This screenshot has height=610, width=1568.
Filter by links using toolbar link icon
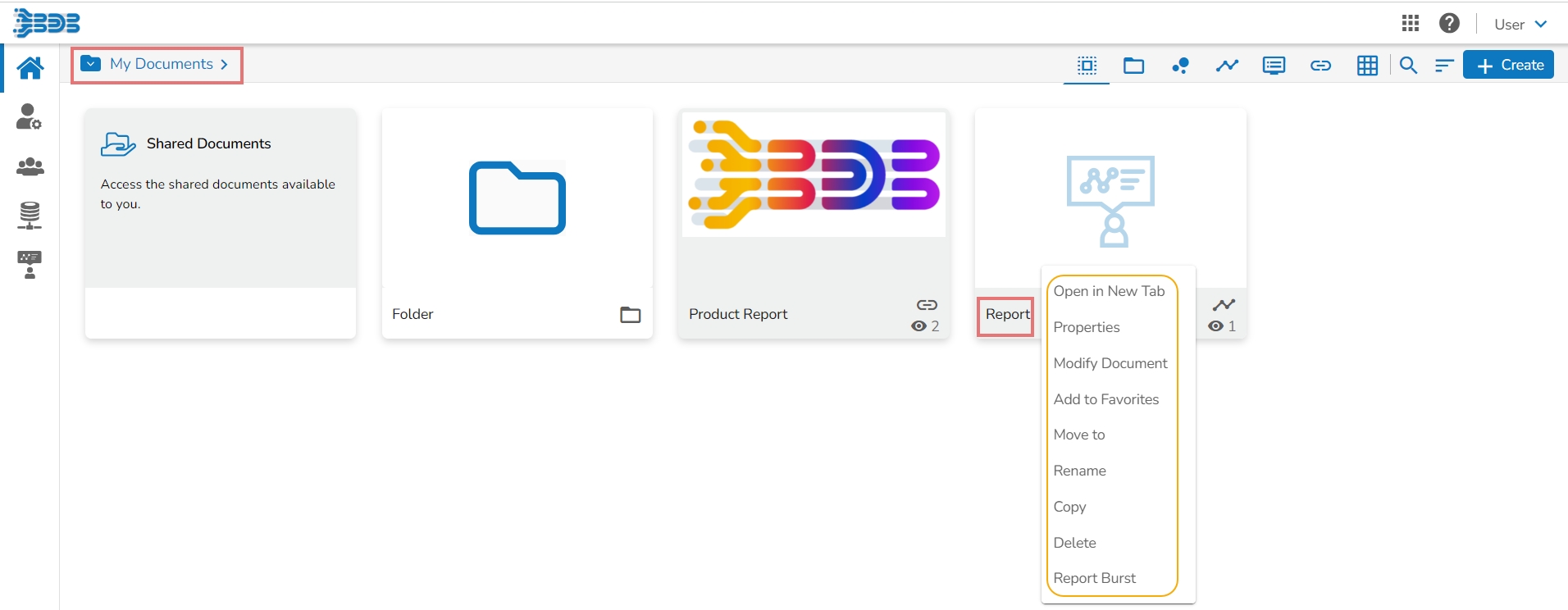click(1320, 66)
